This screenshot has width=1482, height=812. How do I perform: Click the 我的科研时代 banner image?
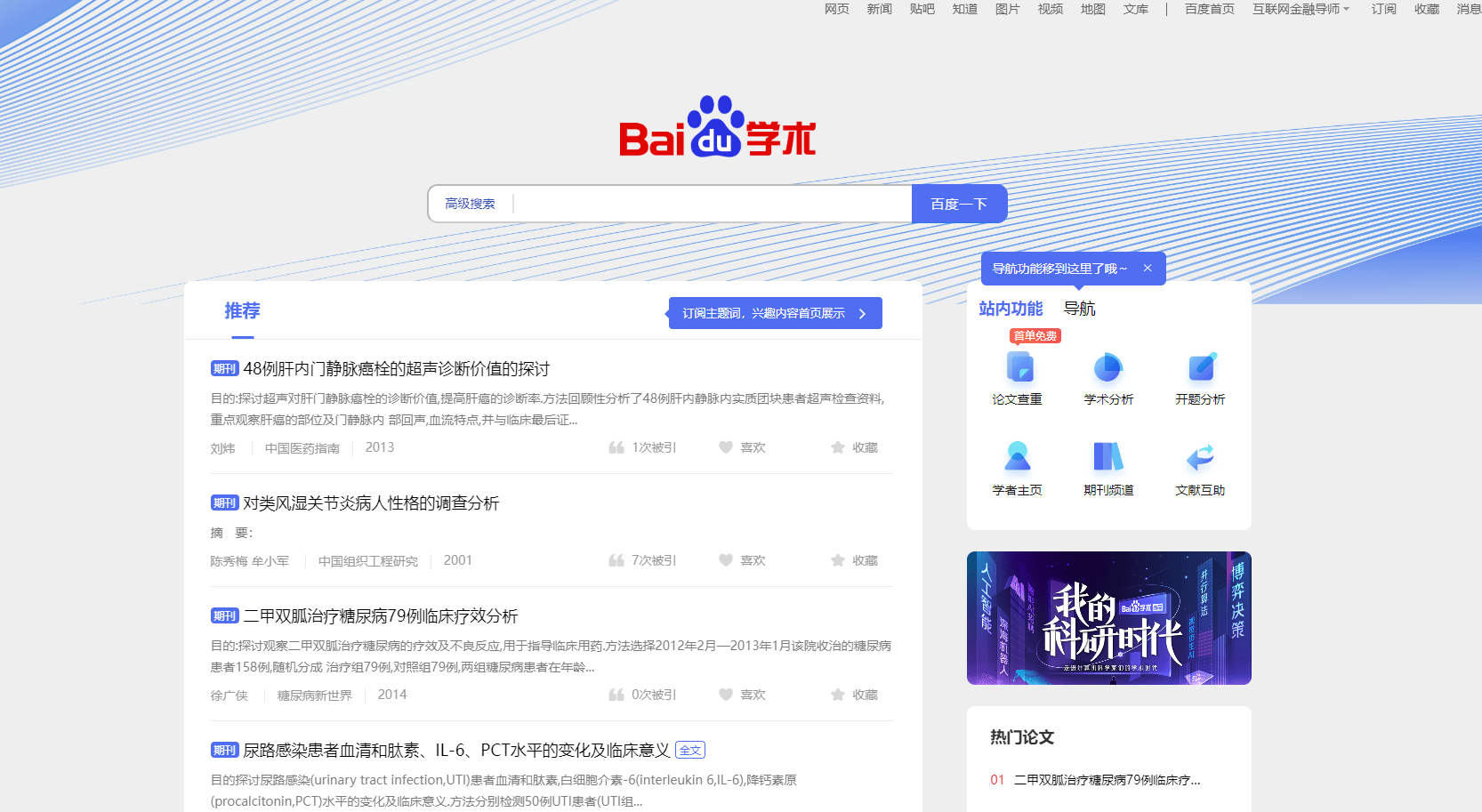pyautogui.click(x=1108, y=618)
